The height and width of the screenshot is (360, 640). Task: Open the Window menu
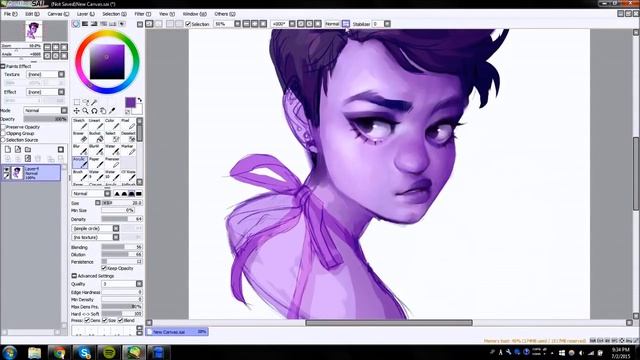coord(194,14)
